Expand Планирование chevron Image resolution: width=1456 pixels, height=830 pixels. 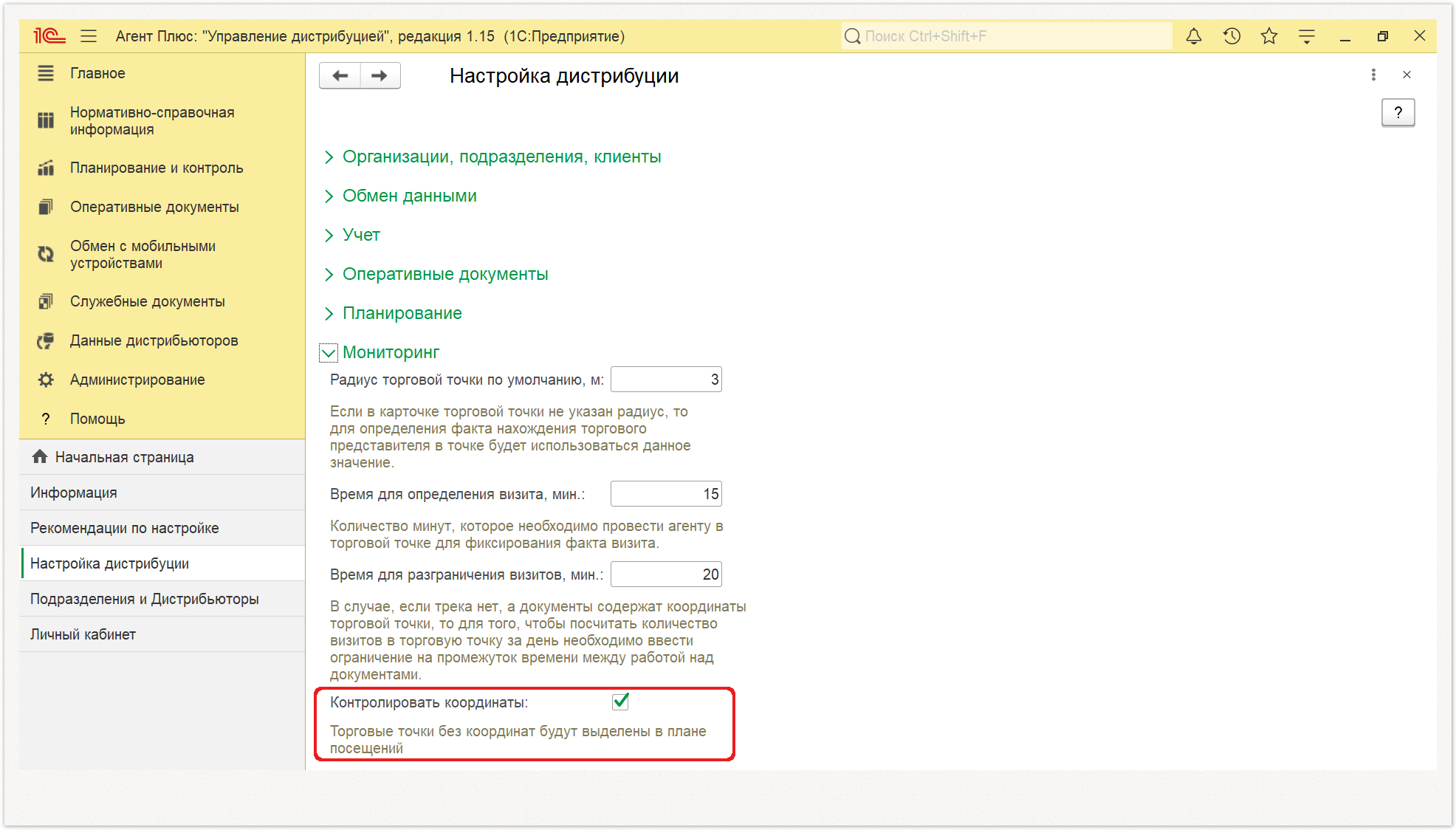(329, 314)
